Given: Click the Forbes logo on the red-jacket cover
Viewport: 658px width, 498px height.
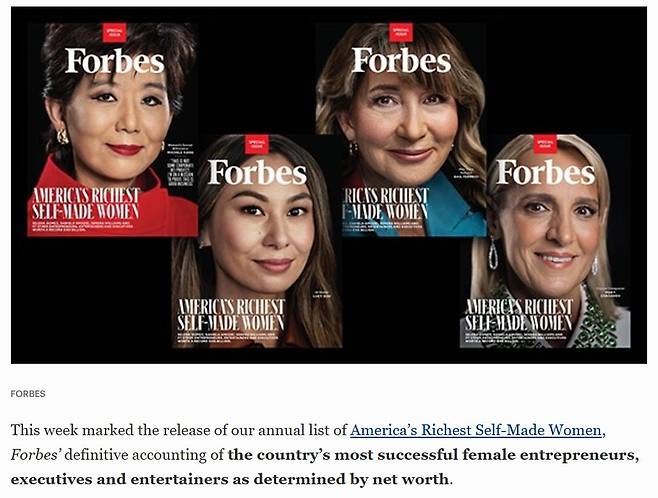Looking at the screenshot, I should [x=115, y=61].
